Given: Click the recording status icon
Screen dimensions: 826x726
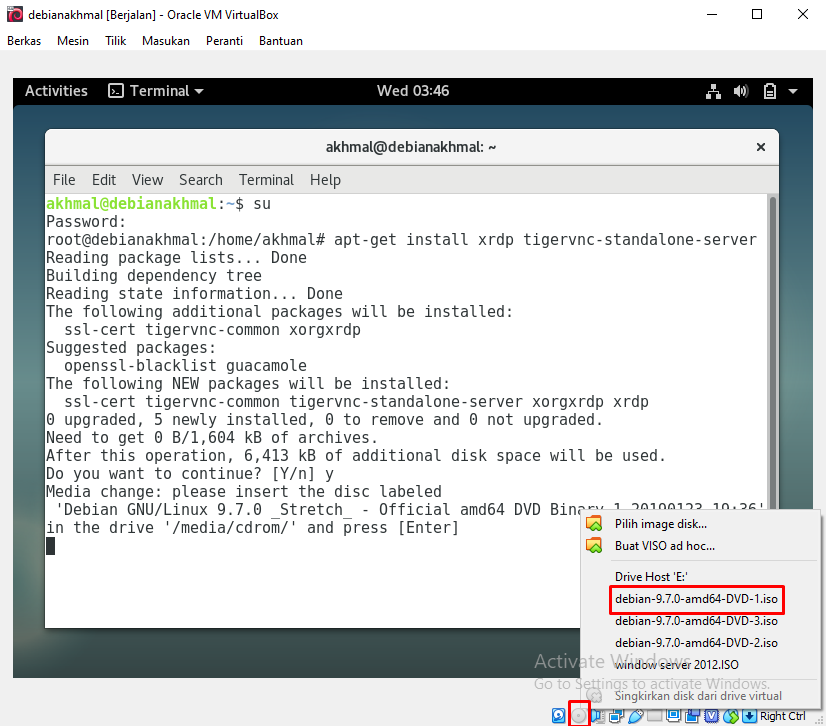Looking at the screenshot, I should [x=693, y=715].
